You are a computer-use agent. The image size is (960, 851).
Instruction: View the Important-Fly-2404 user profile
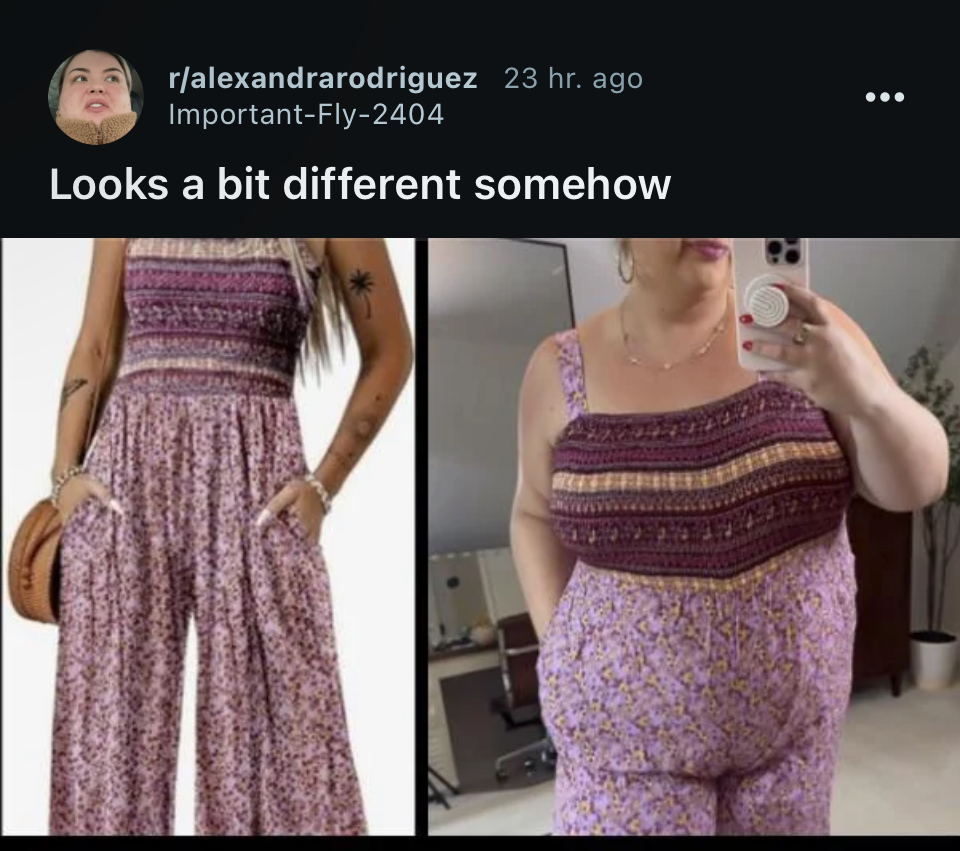pos(306,114)
